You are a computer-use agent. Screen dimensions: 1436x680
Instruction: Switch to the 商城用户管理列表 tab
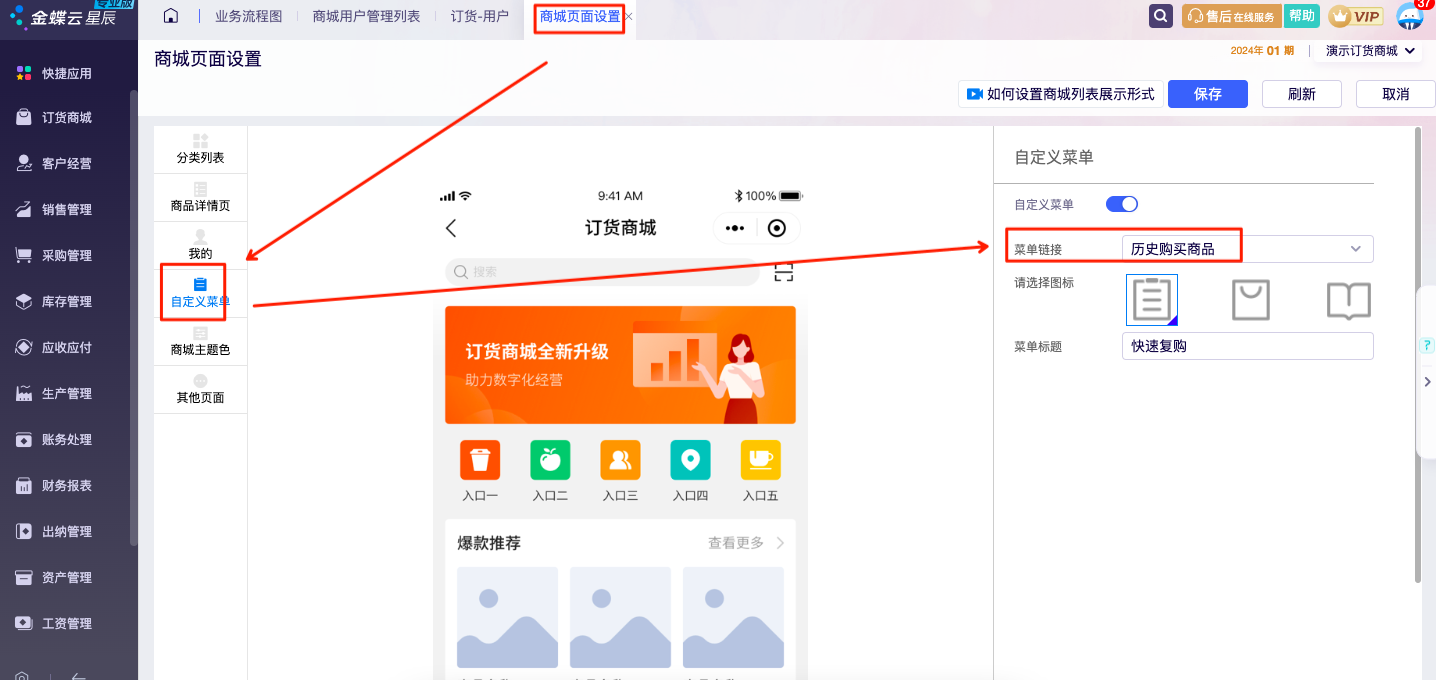click(366, 16)
